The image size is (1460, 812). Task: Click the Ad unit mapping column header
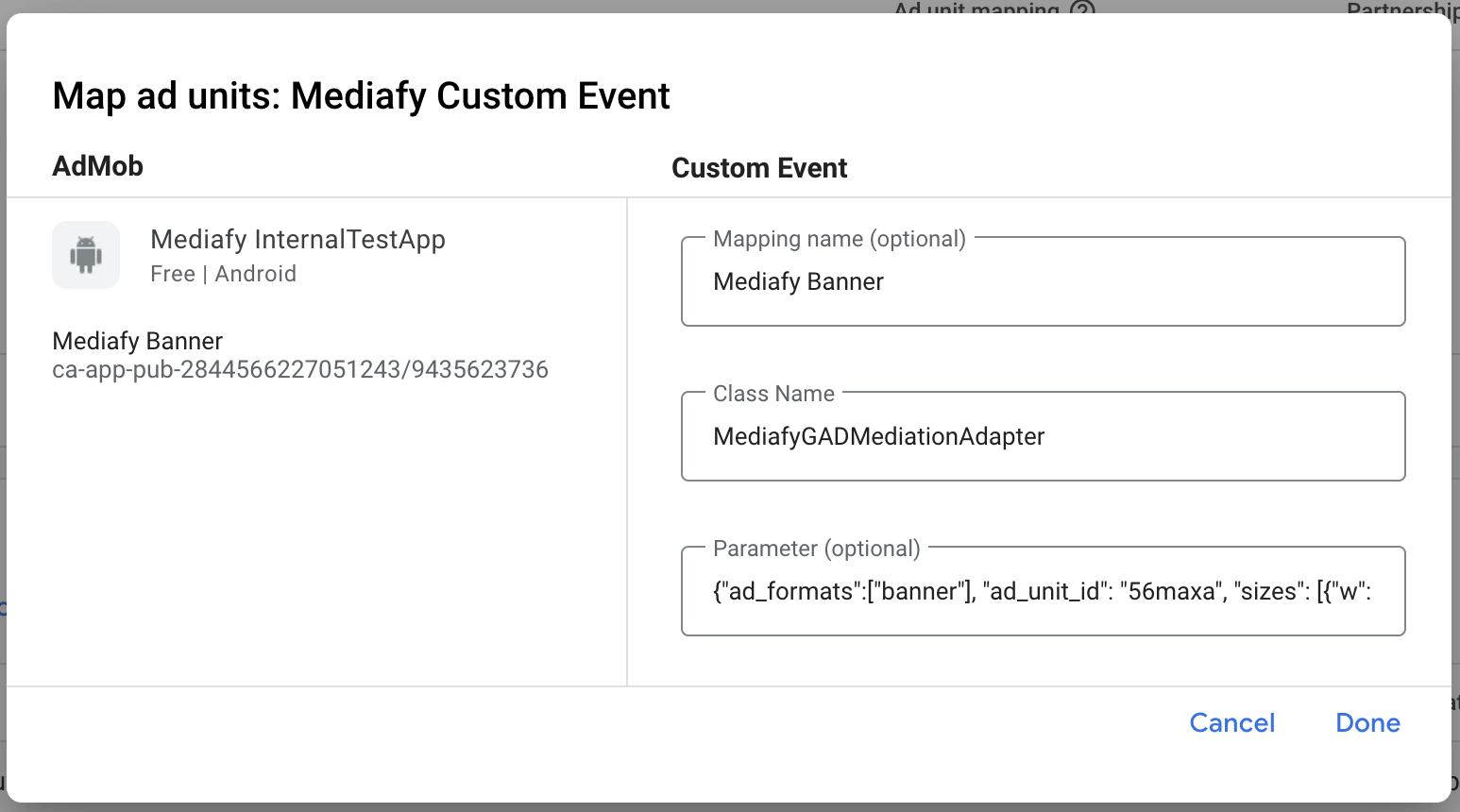coord(976,8)
